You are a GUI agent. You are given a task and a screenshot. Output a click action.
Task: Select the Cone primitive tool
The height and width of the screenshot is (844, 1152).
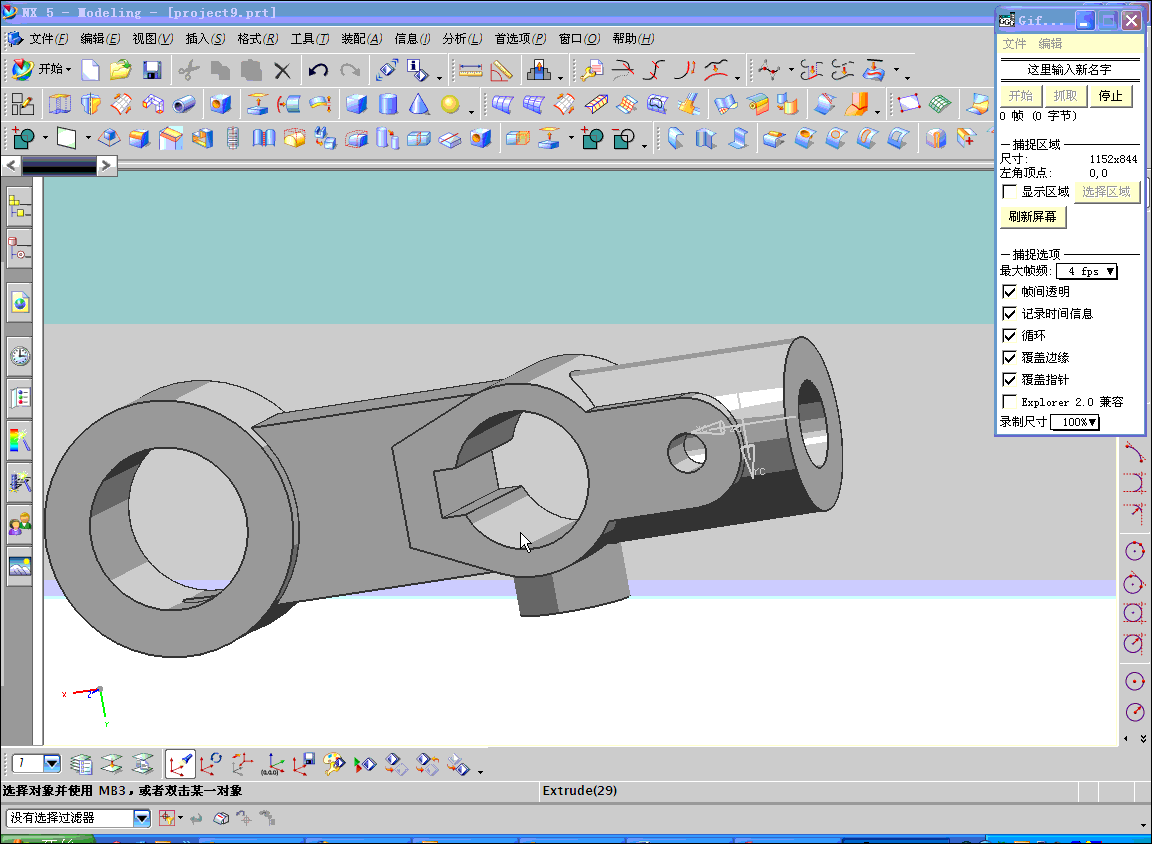pyautogui.click(x=417, y=103)
